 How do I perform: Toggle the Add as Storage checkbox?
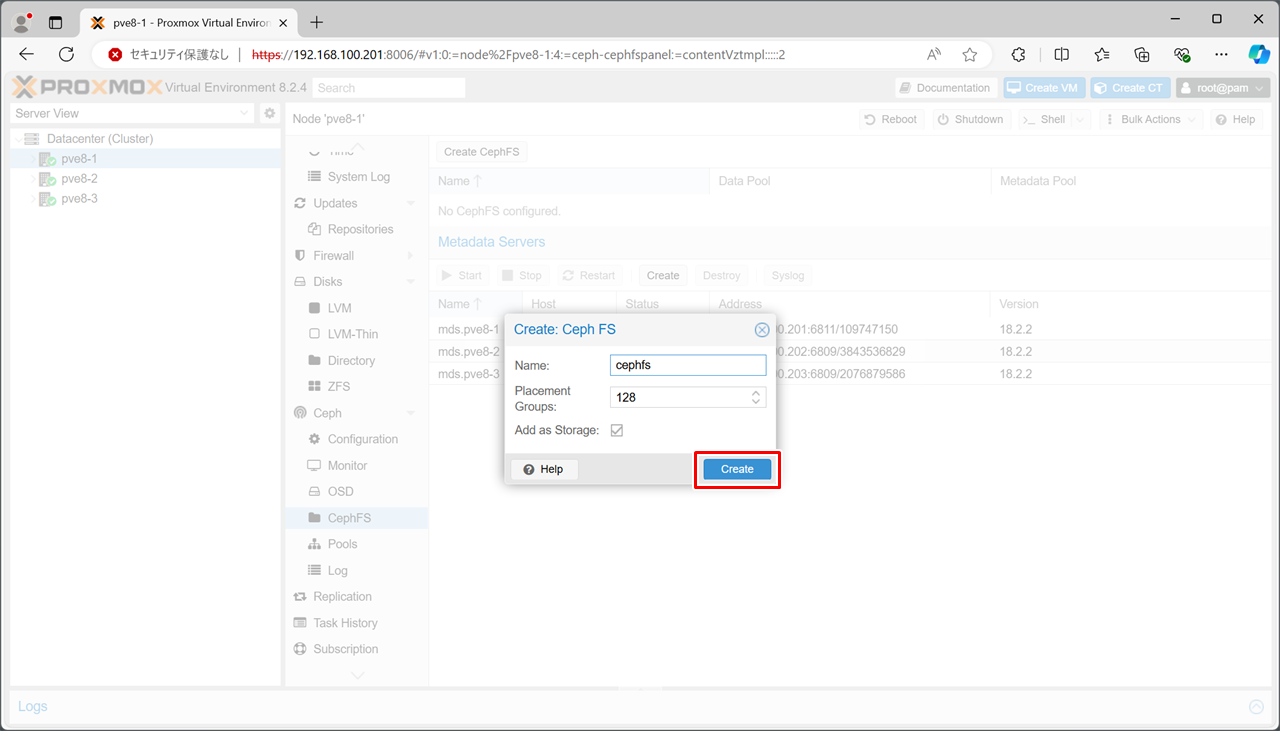[617, 430]
